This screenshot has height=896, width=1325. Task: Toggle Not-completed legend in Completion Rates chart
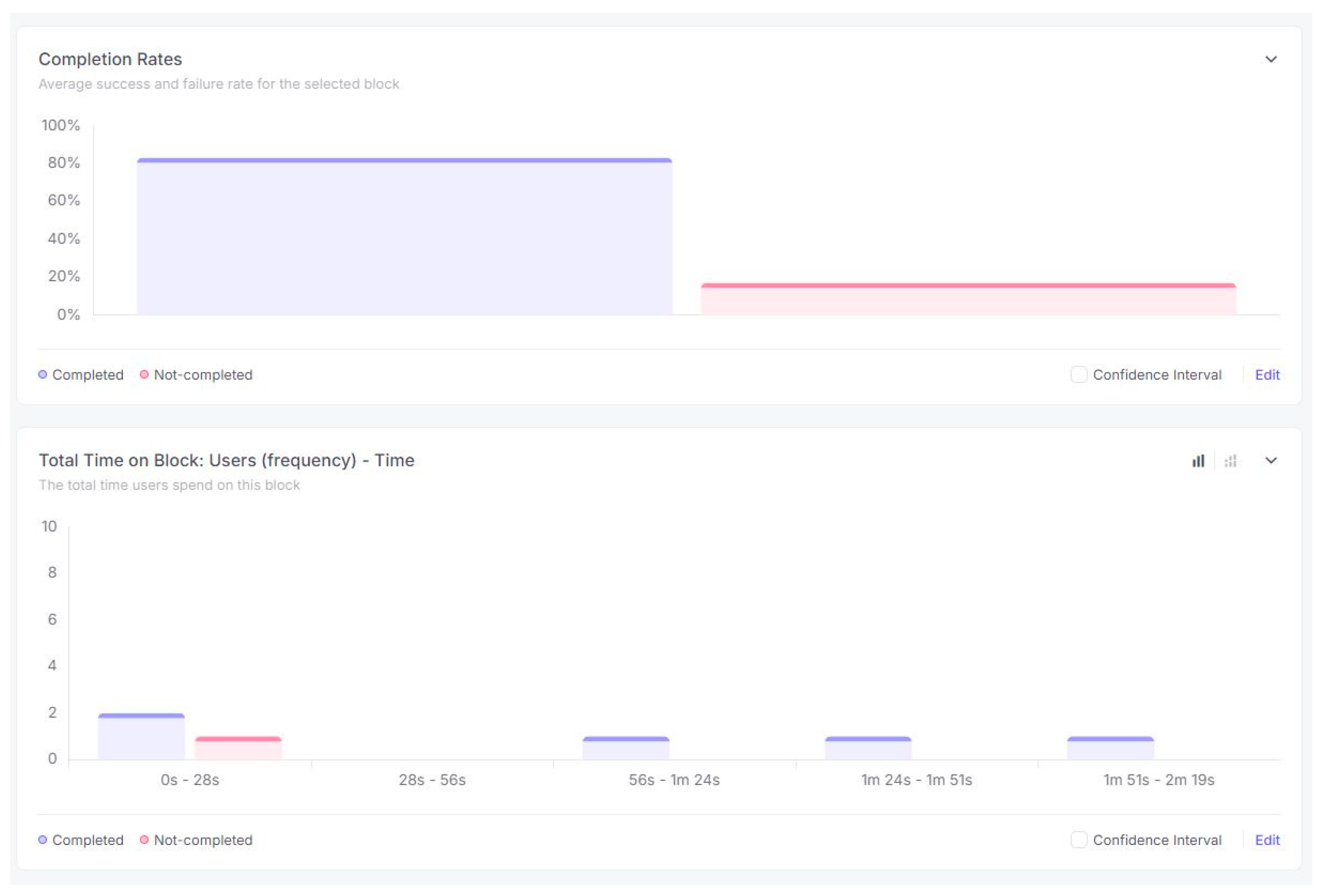coord(197,375)
